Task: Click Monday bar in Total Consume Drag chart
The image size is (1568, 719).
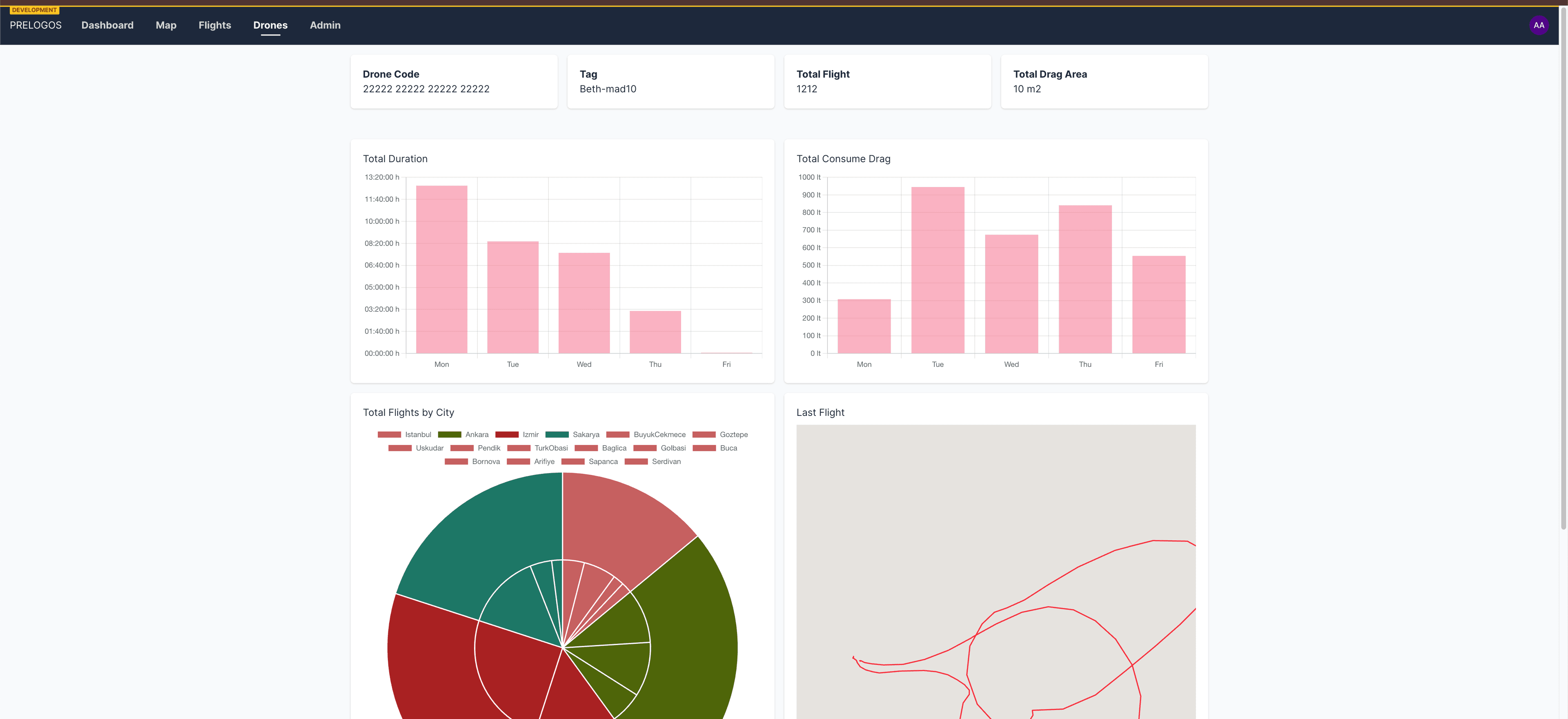Action: (x=864, y=326)
